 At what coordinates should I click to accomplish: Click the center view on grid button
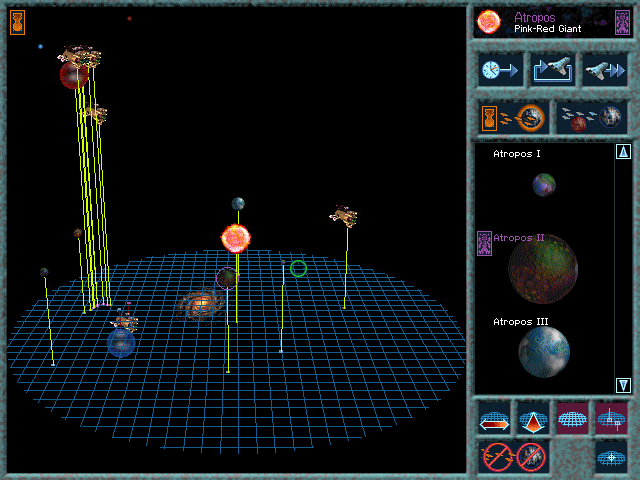click(611, 457)
